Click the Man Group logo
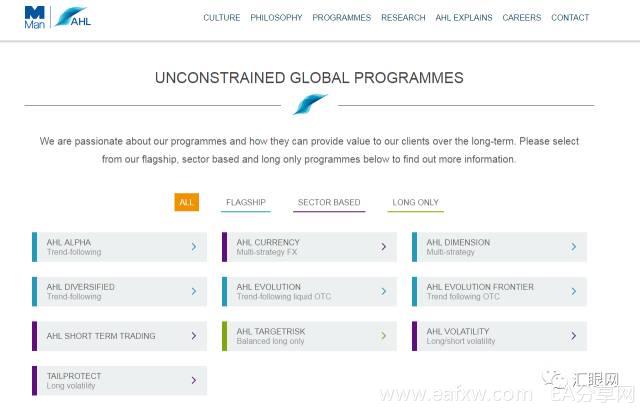The width and height of the screenshot is (640, 408). coord(35,18)
